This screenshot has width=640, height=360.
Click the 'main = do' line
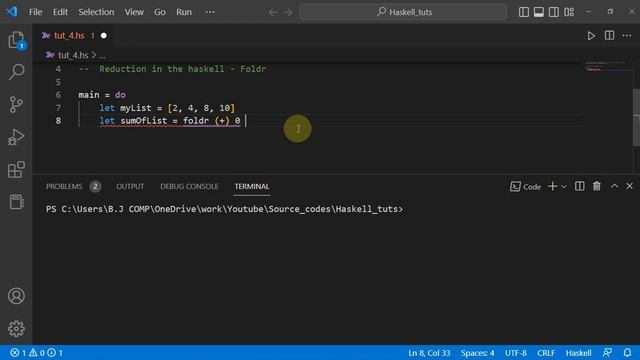[x=102, y=95]
